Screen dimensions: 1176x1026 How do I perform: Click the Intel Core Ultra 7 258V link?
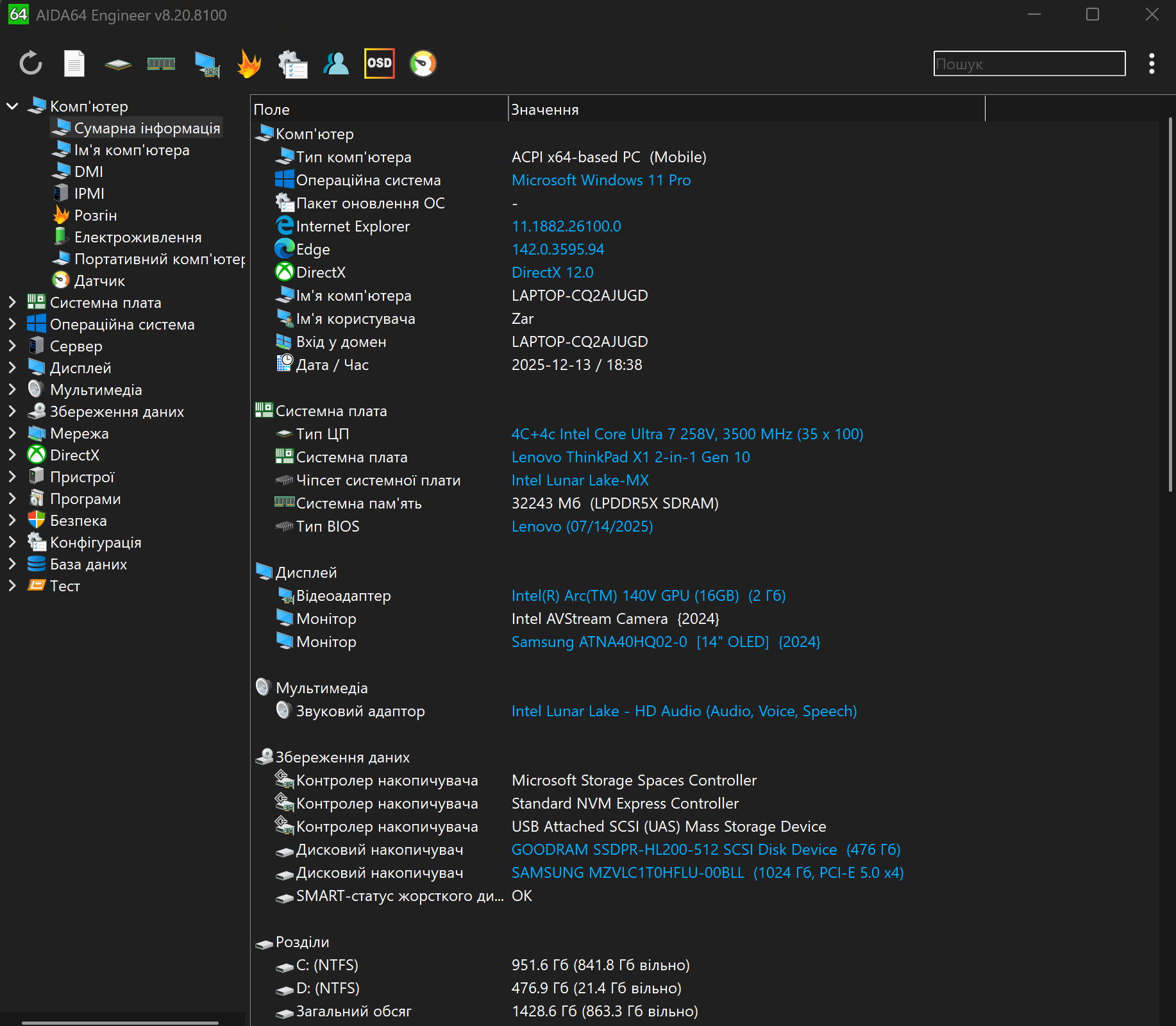coord(687,434)
